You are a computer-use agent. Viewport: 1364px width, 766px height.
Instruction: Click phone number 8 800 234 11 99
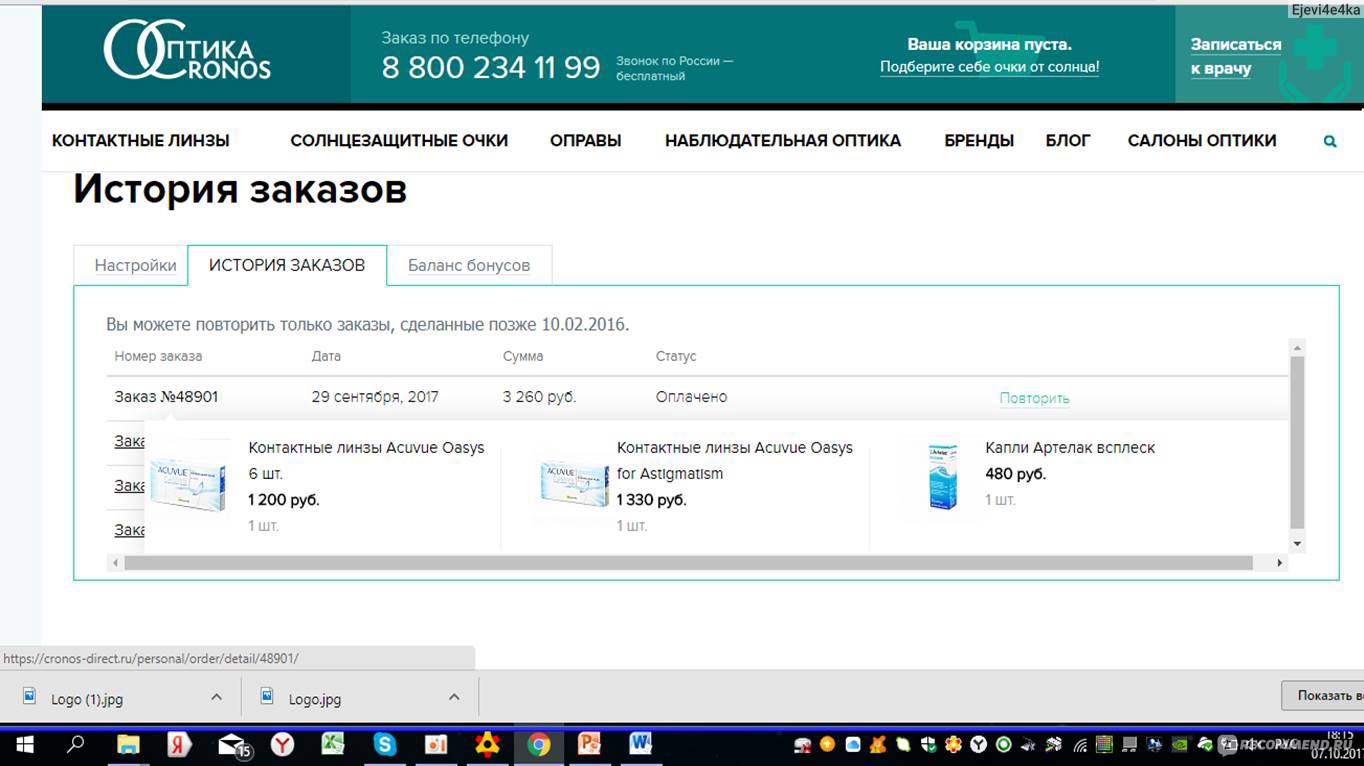click(x=491, y=67)
